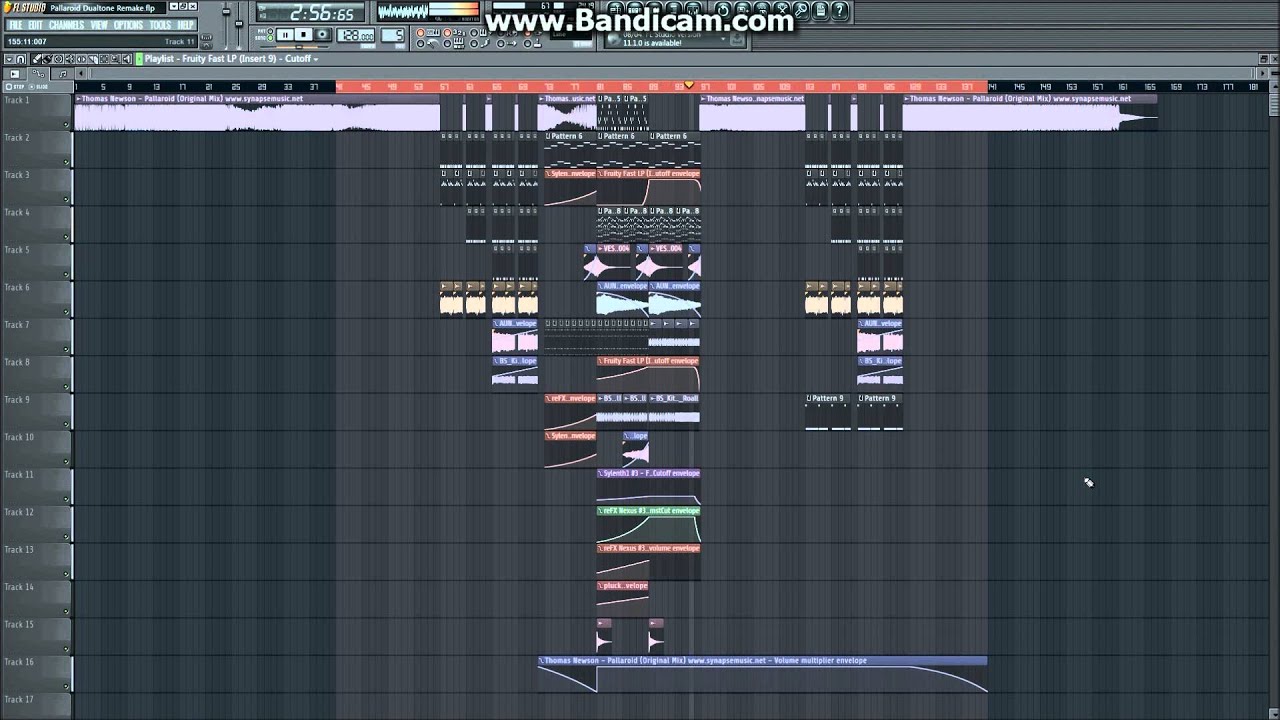This screenshot has width=1280, height=720.
Task: Open the FILE menu
Action: pos(16,25)
